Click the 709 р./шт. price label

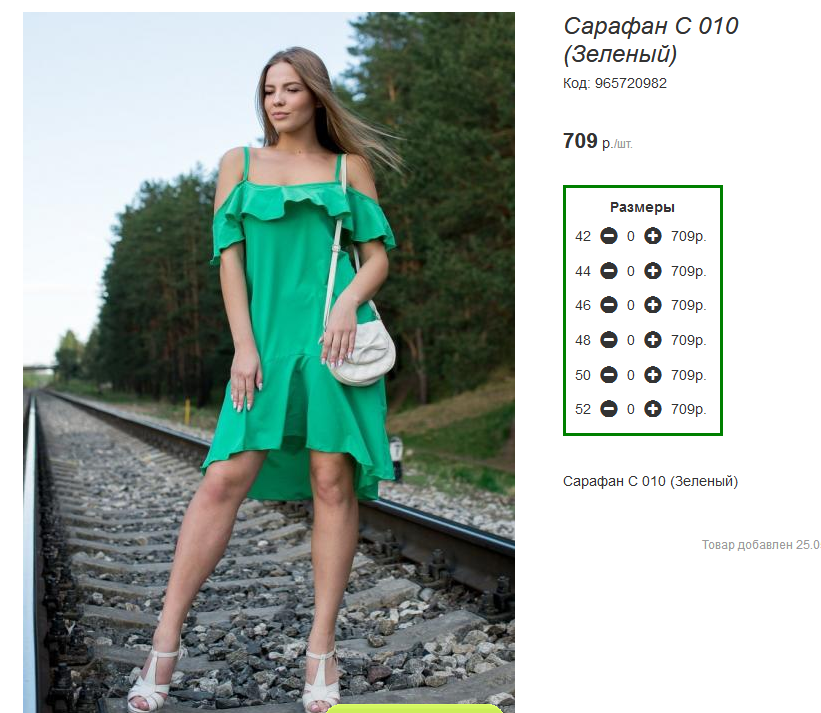click(597, 141)
